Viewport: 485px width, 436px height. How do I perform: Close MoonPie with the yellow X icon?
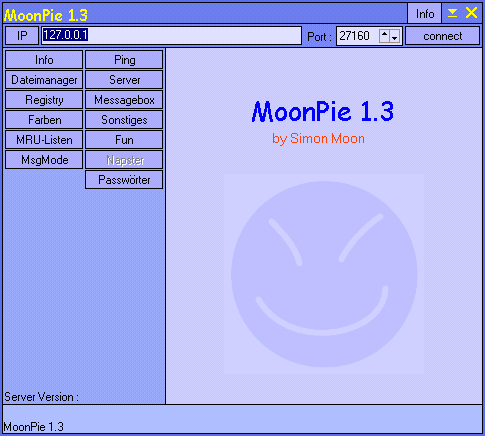point(471,13)
